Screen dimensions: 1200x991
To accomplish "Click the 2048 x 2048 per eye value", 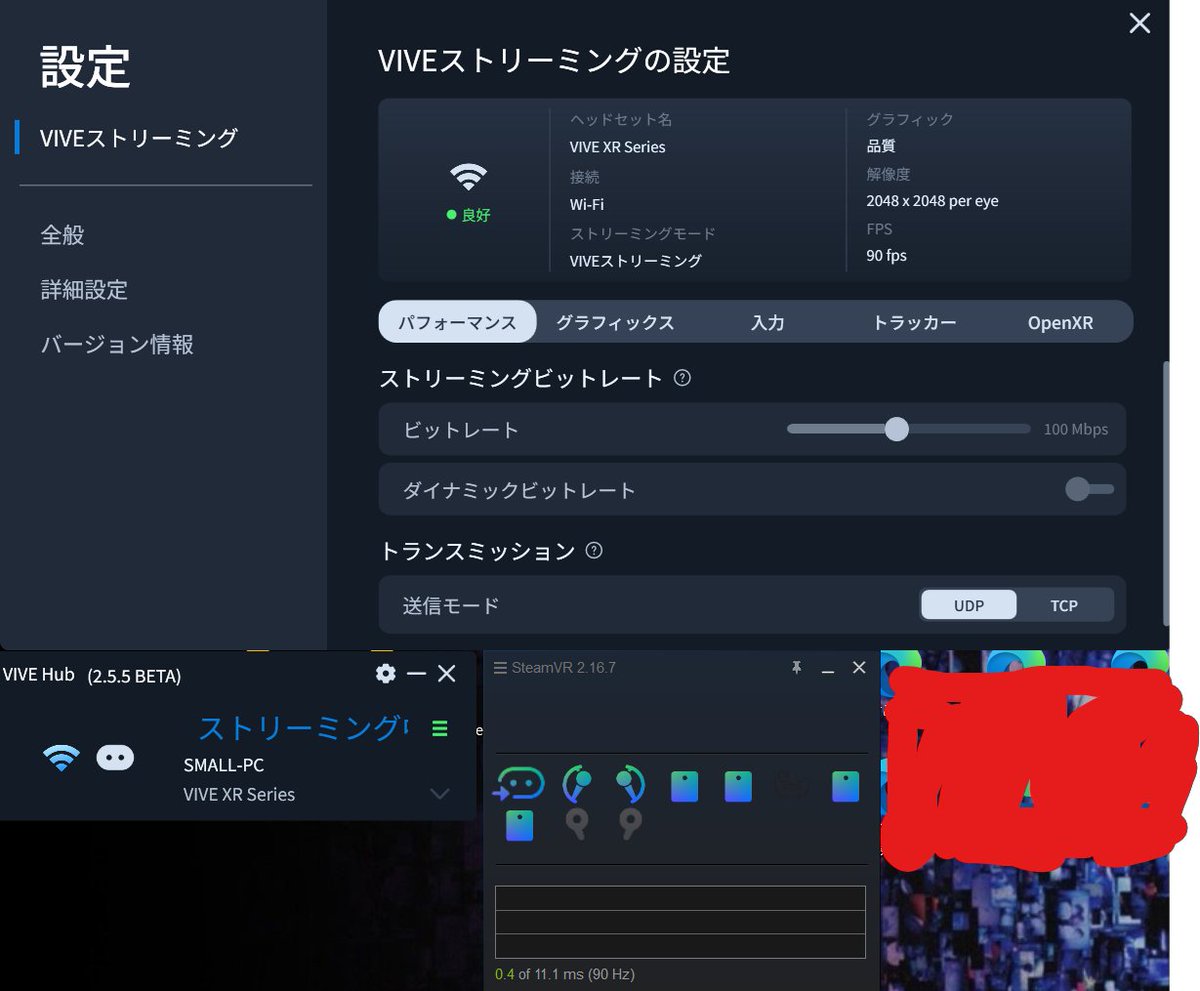I will 932,201.
